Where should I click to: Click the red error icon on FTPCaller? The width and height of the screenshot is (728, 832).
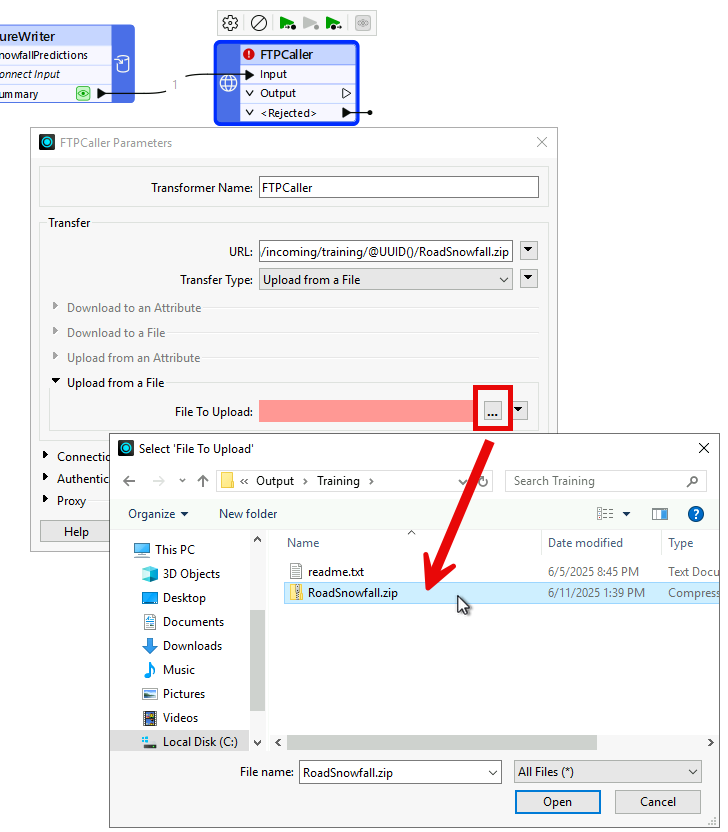(248, 55)
